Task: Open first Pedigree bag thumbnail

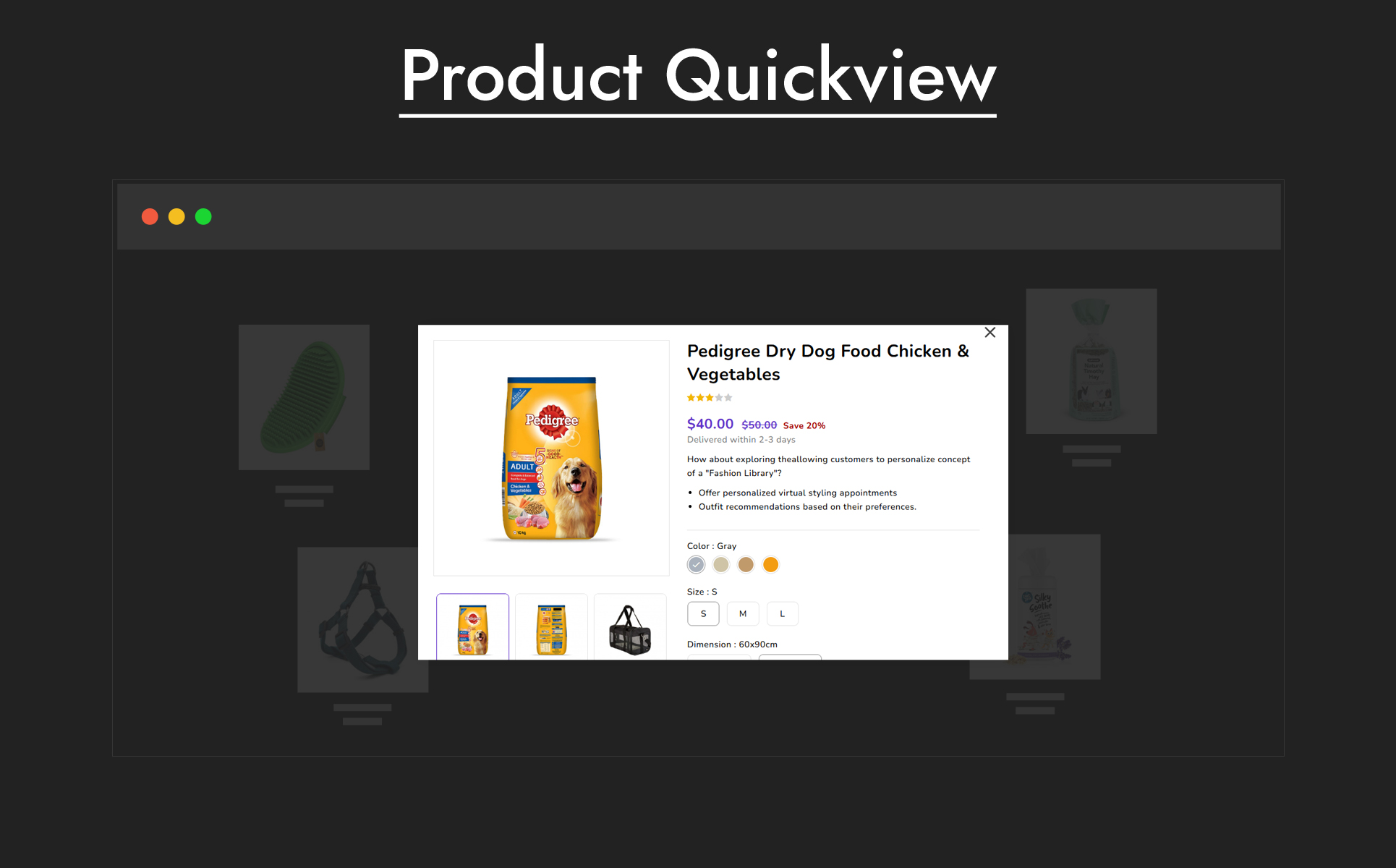Action: click(x=473, y=627)
